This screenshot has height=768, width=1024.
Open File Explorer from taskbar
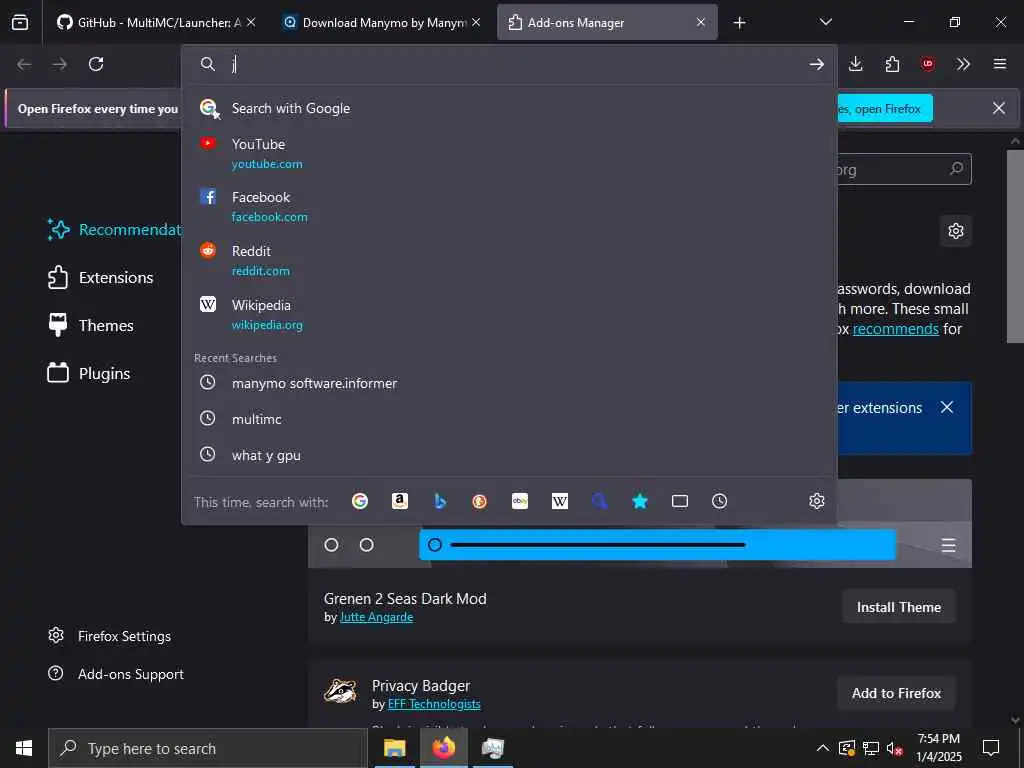tap(394, 748)
